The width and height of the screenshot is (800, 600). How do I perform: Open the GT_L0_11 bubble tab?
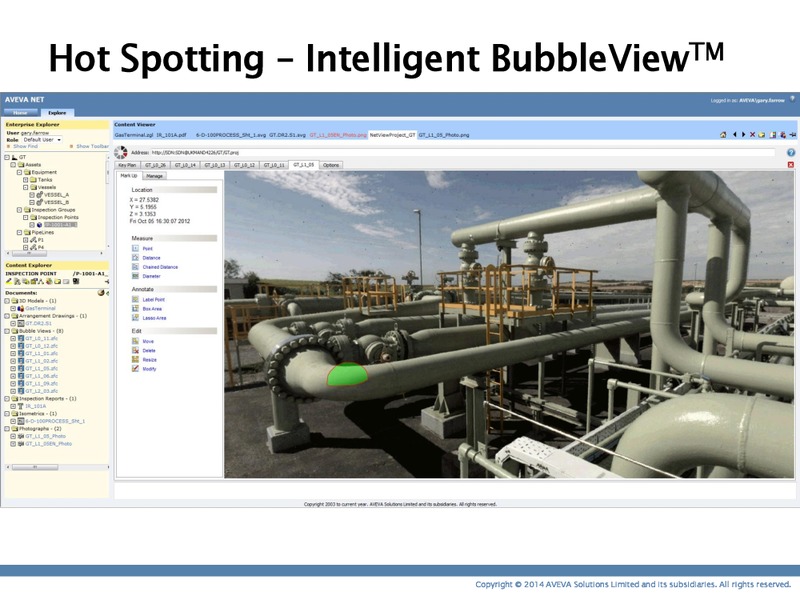click(x=274, y=165)
